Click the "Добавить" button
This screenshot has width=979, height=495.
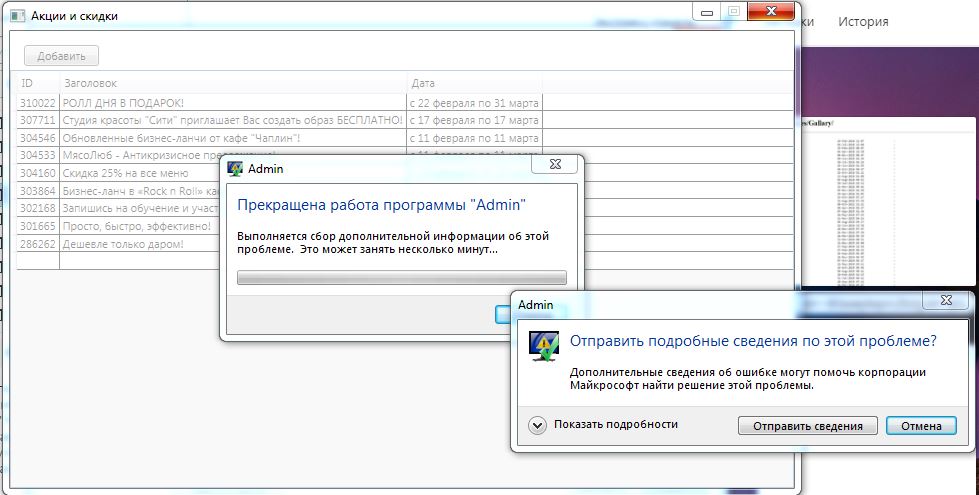coord(61,56)
